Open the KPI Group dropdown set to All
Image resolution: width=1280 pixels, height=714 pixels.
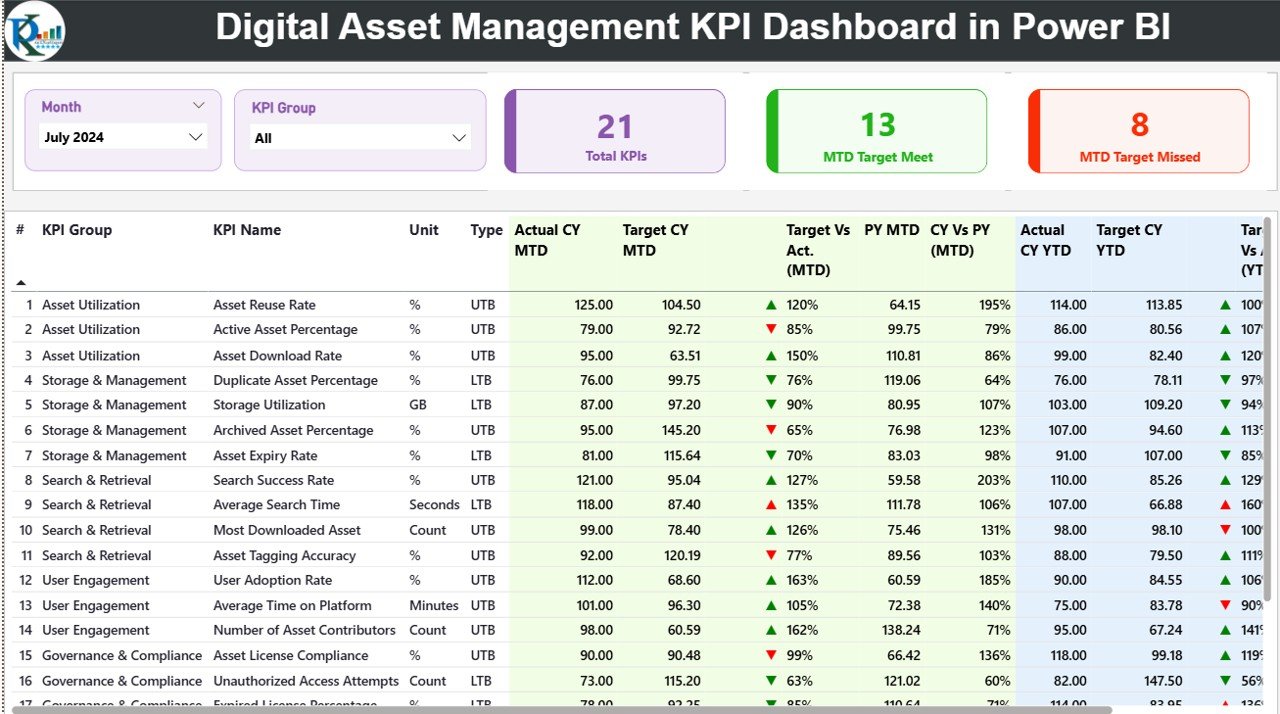[360, 138]
